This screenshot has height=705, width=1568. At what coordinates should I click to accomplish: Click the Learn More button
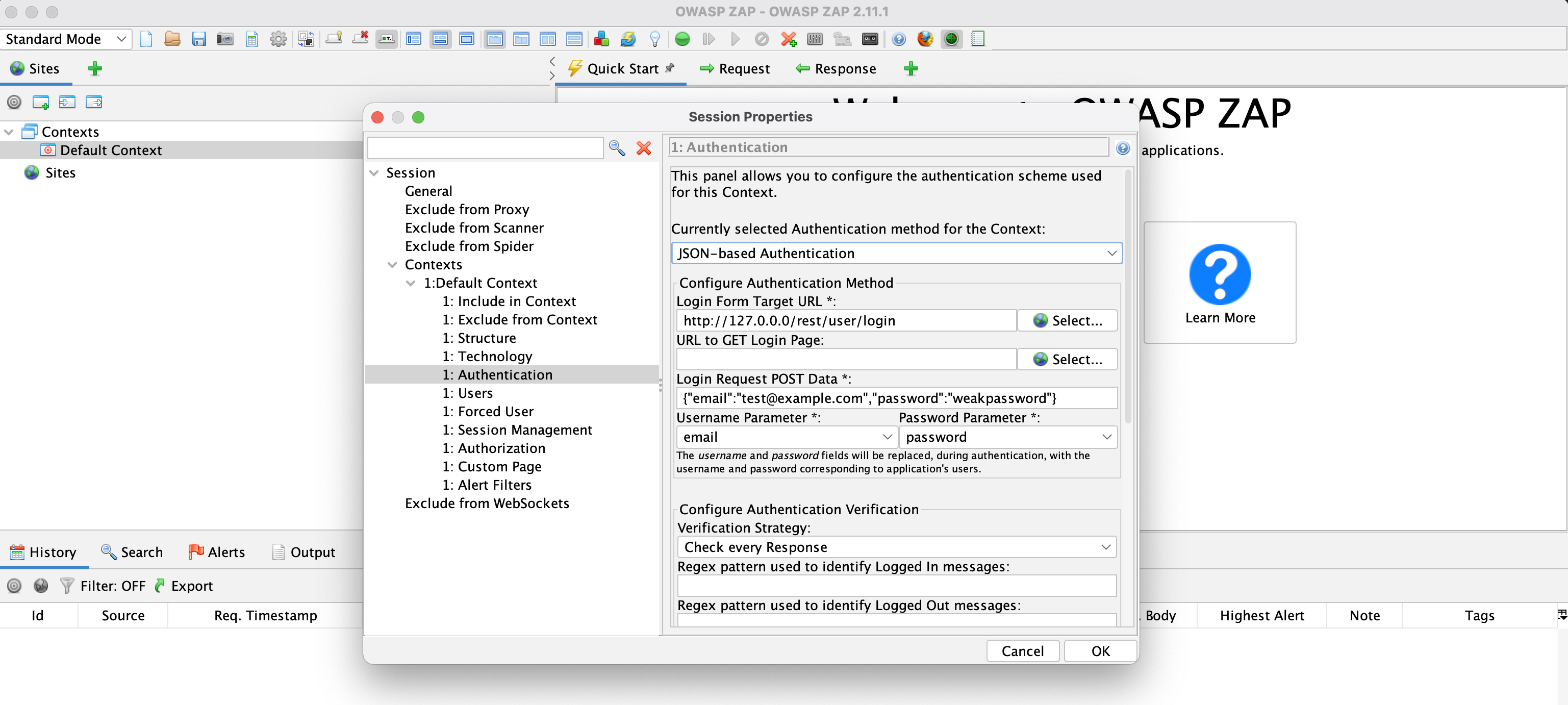coord(1220,283)
